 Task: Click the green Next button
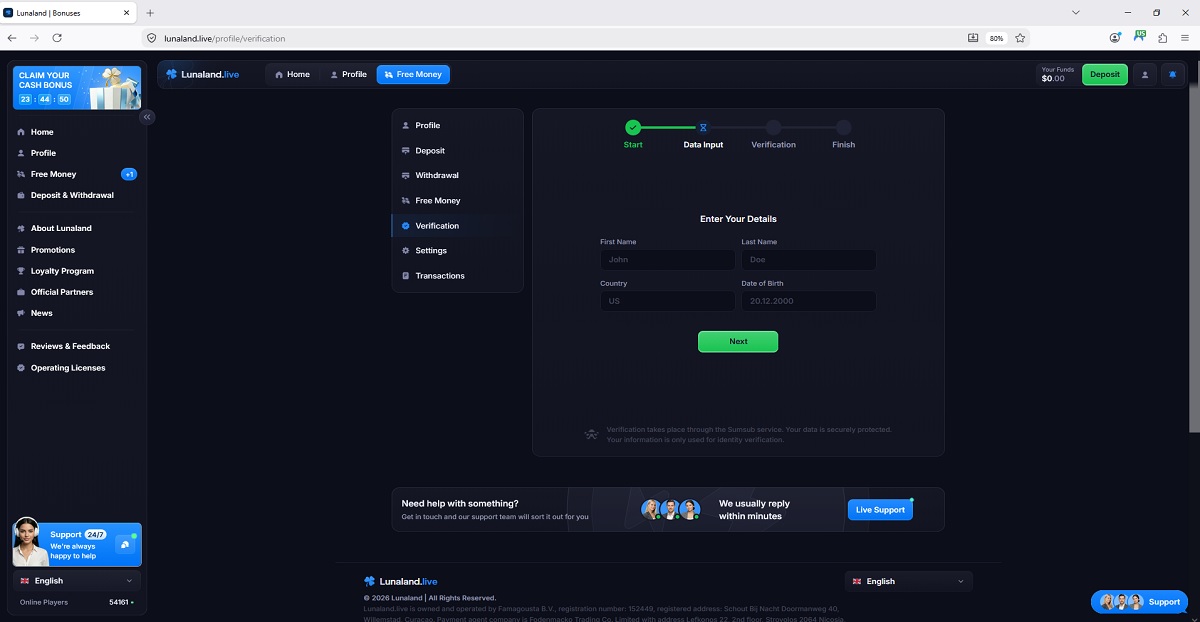[x=738, y=341]
